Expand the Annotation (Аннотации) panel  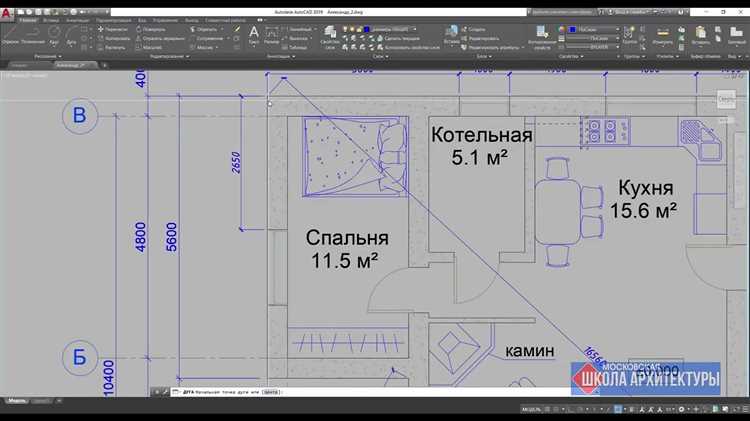click(281, 56)
